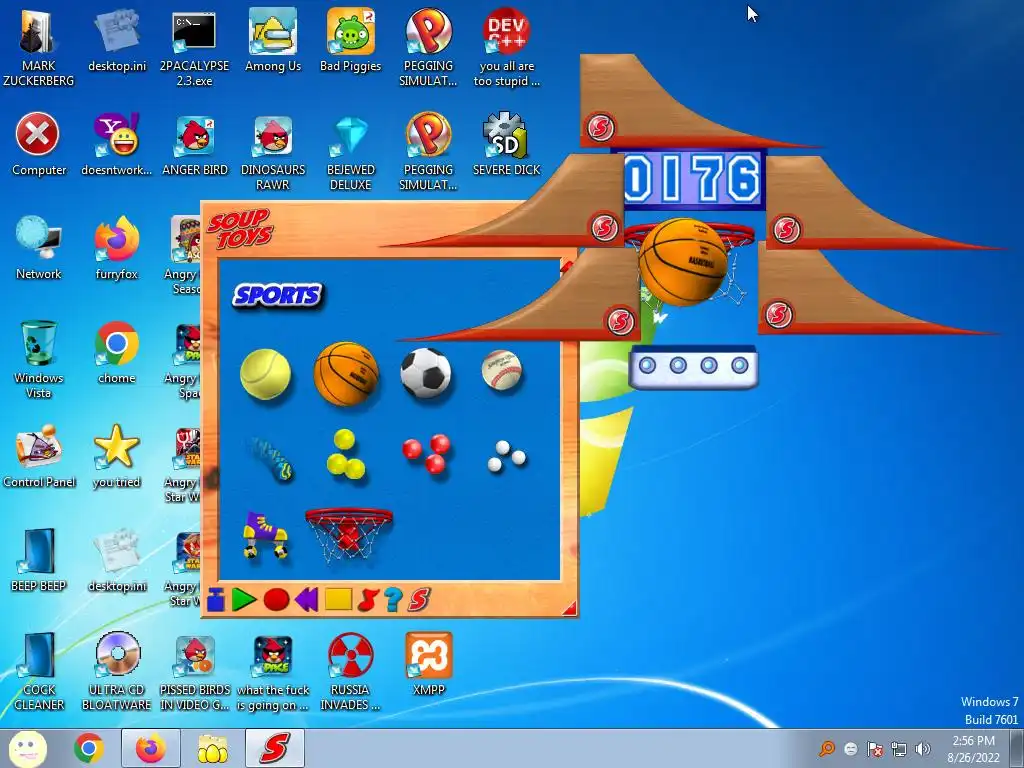The image size is (1024, 768).
Task: Open ULTRA CD BLOATWARE disc icon
Action: click(116, 671)
